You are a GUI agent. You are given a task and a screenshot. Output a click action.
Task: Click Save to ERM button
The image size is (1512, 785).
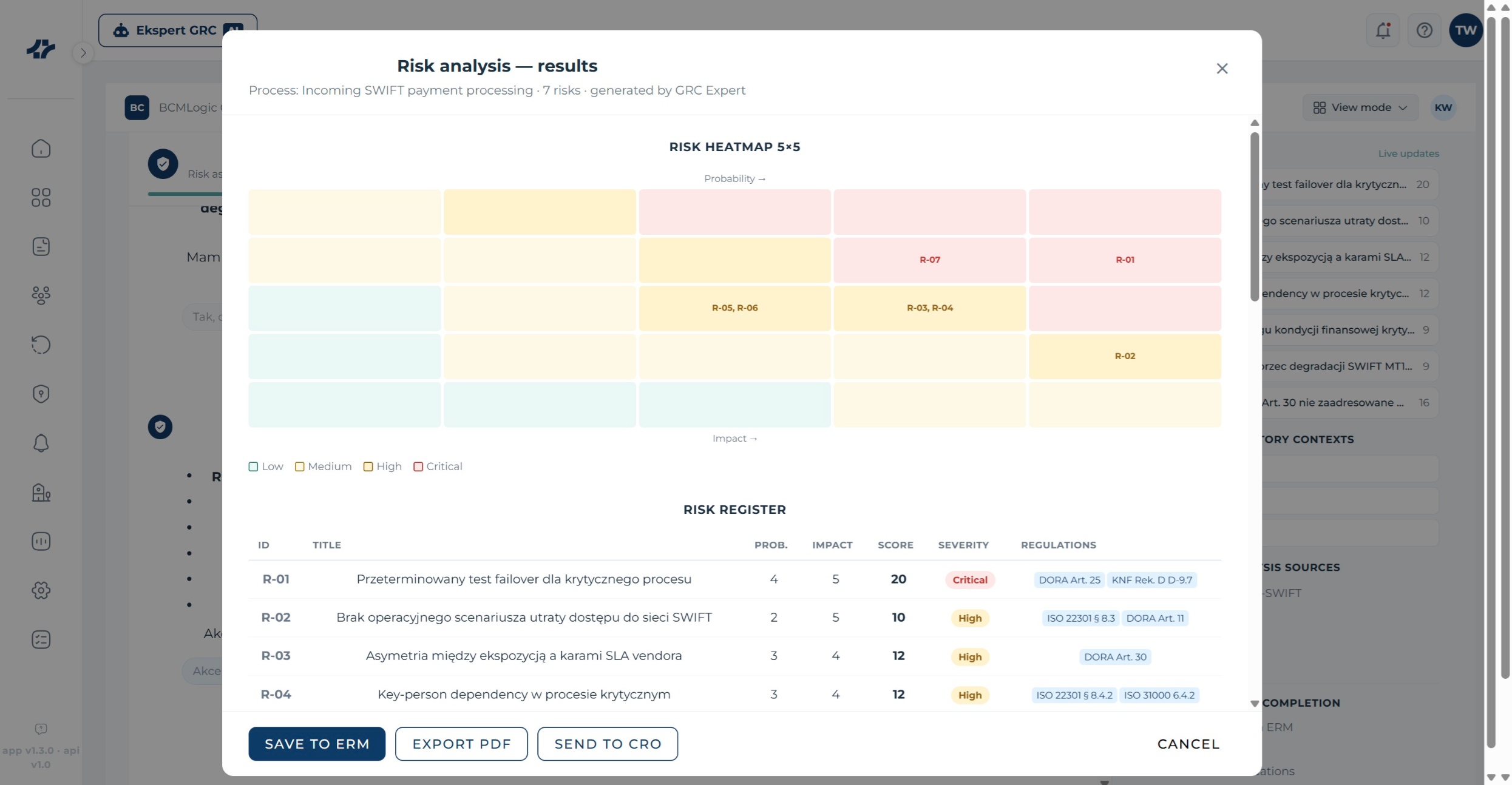pyautogui.click(x=317, y=744)
